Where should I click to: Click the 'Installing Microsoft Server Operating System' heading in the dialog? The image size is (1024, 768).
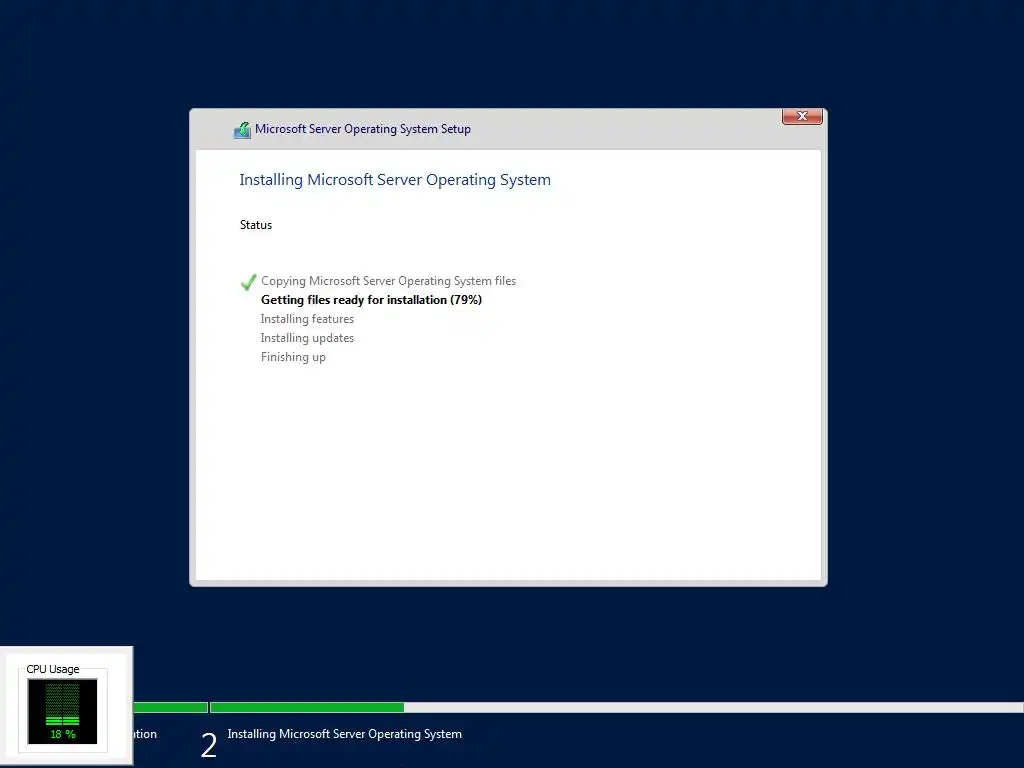point(395,180)
